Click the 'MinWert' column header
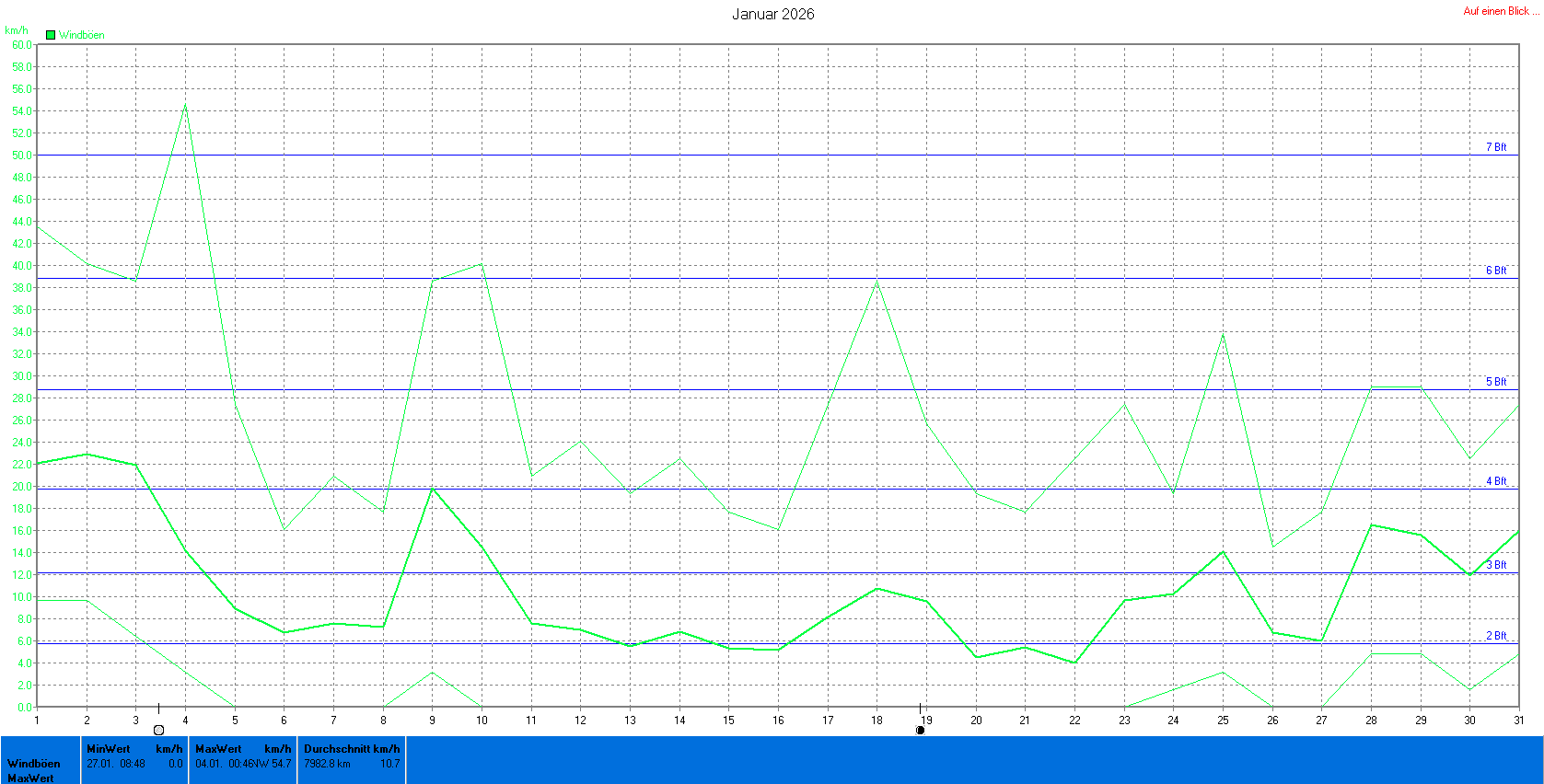The image size is (1544, 784). pos(109,749)
